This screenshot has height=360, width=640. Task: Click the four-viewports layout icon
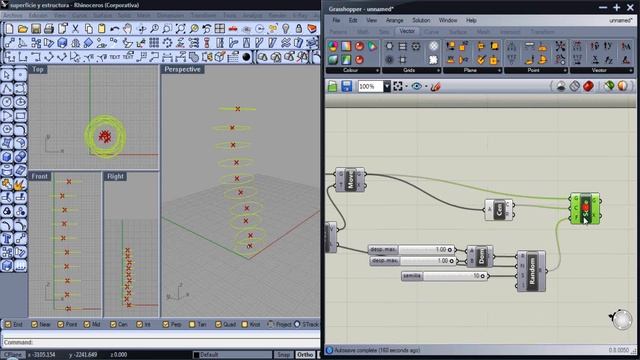[220, 29]
